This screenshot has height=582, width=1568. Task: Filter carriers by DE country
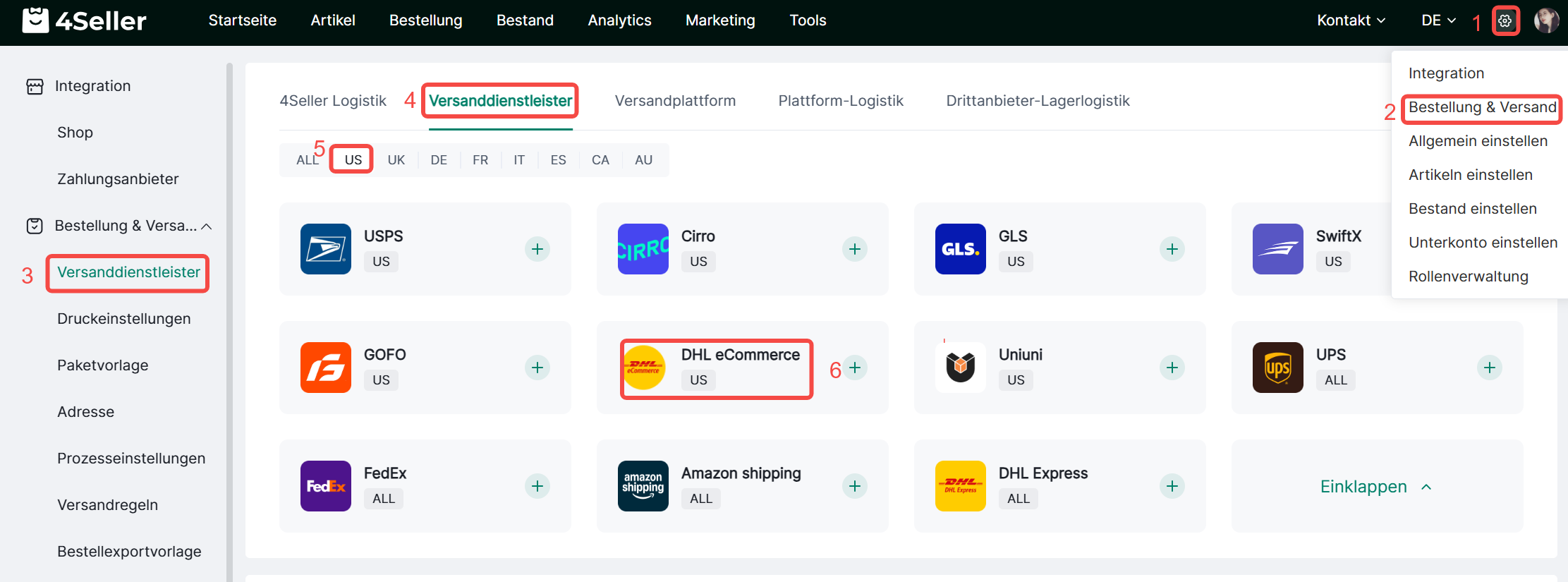coord(439,160)
